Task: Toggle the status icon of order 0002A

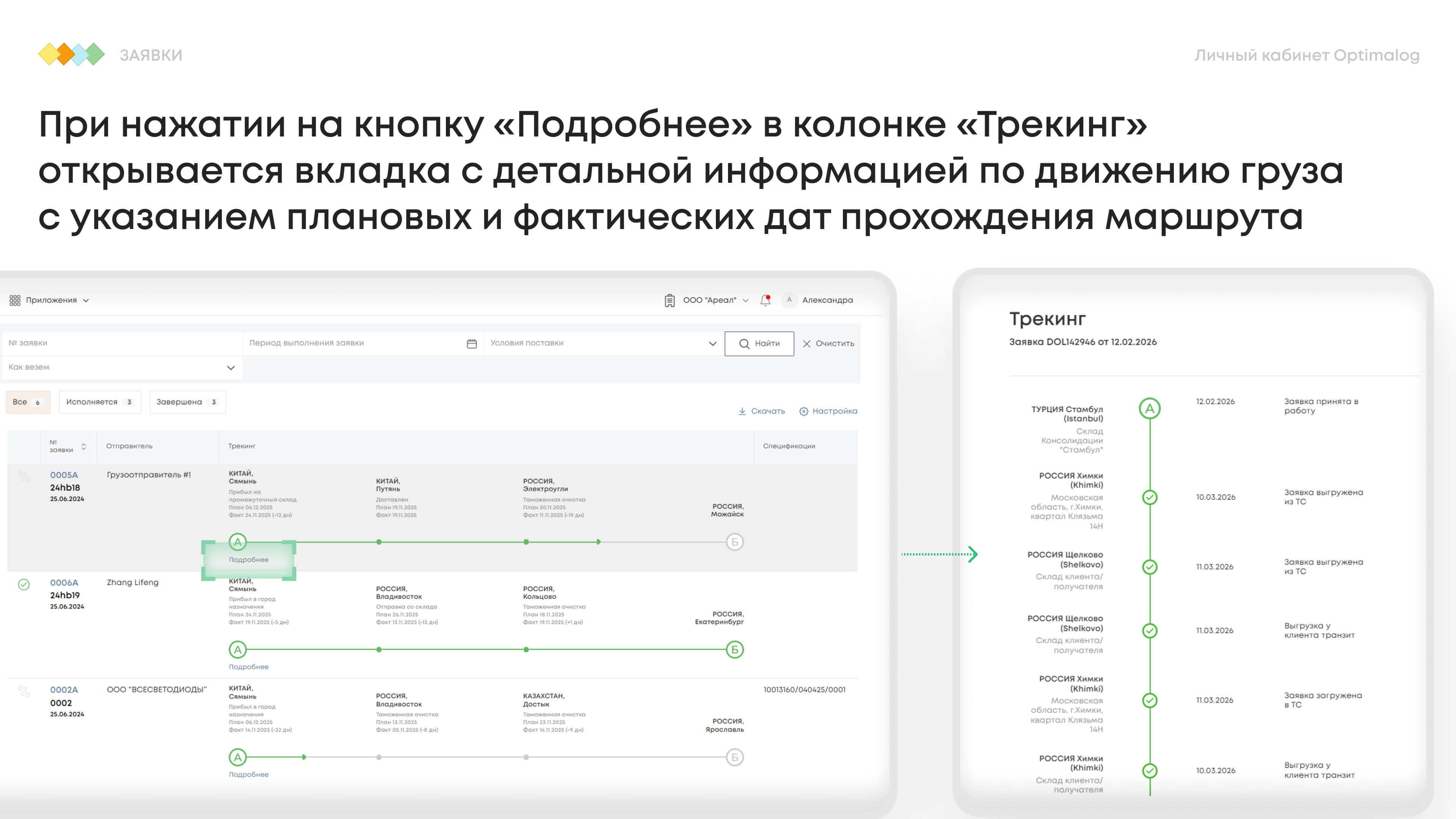Action: point(24,691)
